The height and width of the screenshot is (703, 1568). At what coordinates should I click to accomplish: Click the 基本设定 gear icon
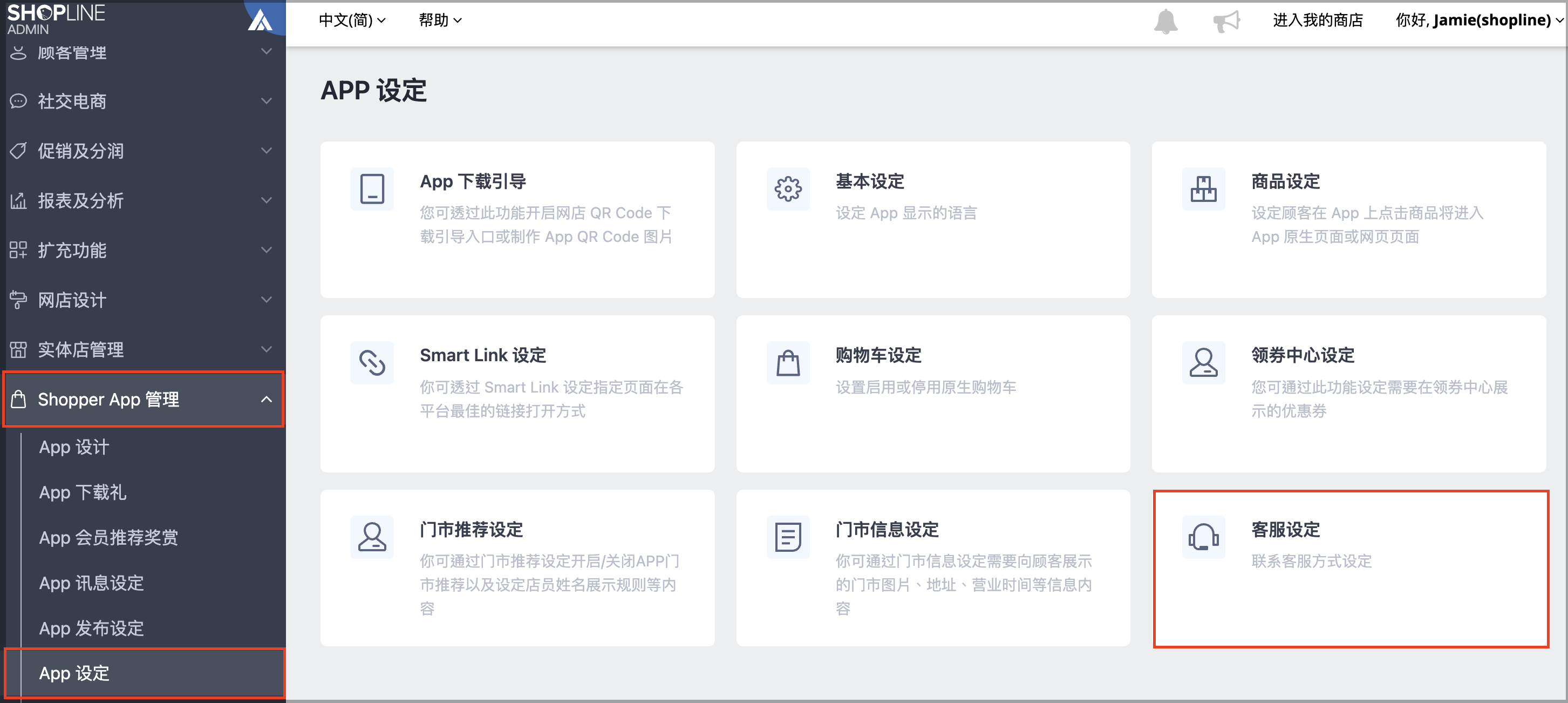[788, 189]
